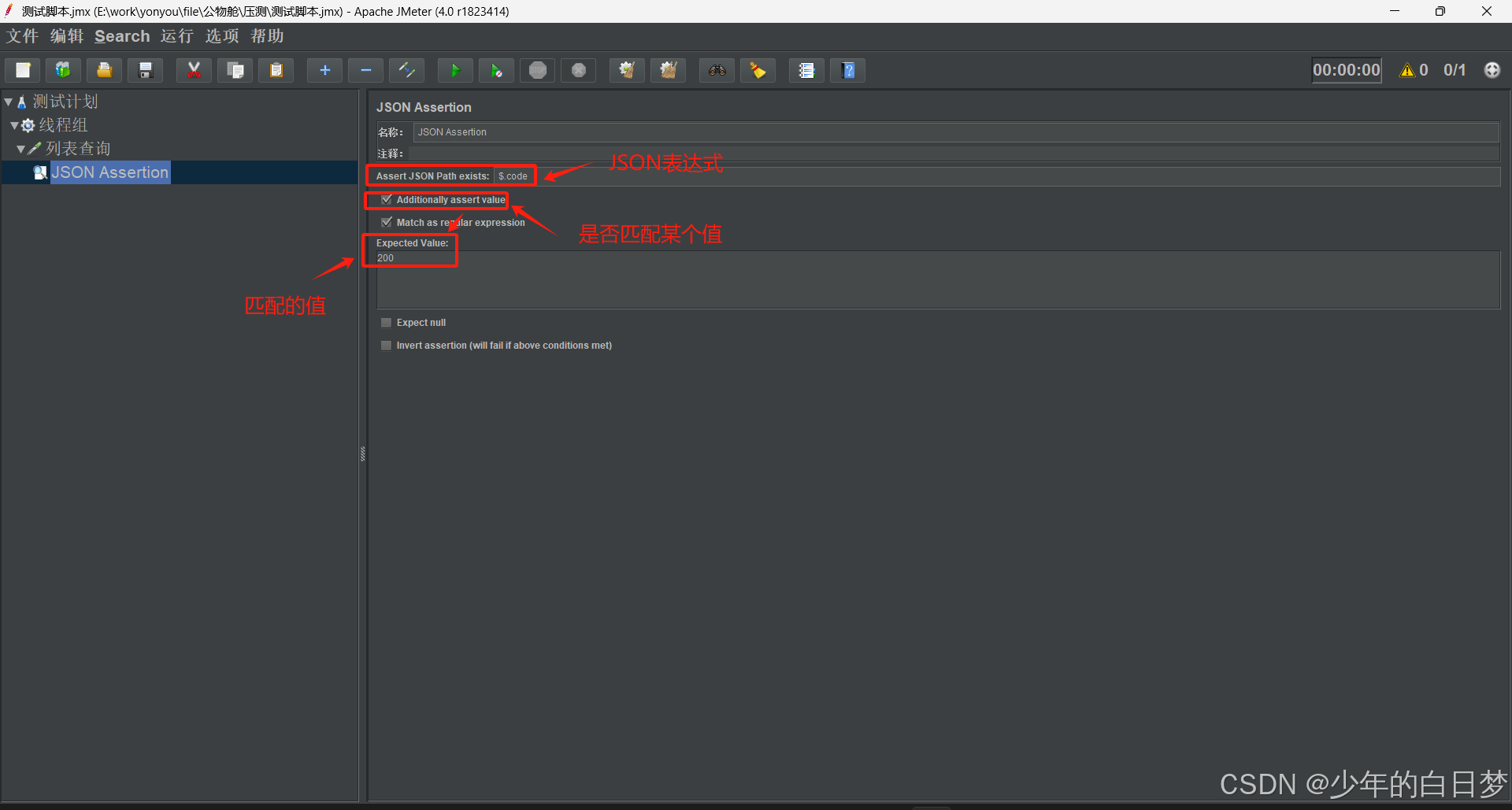Select 线程组 in the tree

pyautogui.click(x=63, y=125)
